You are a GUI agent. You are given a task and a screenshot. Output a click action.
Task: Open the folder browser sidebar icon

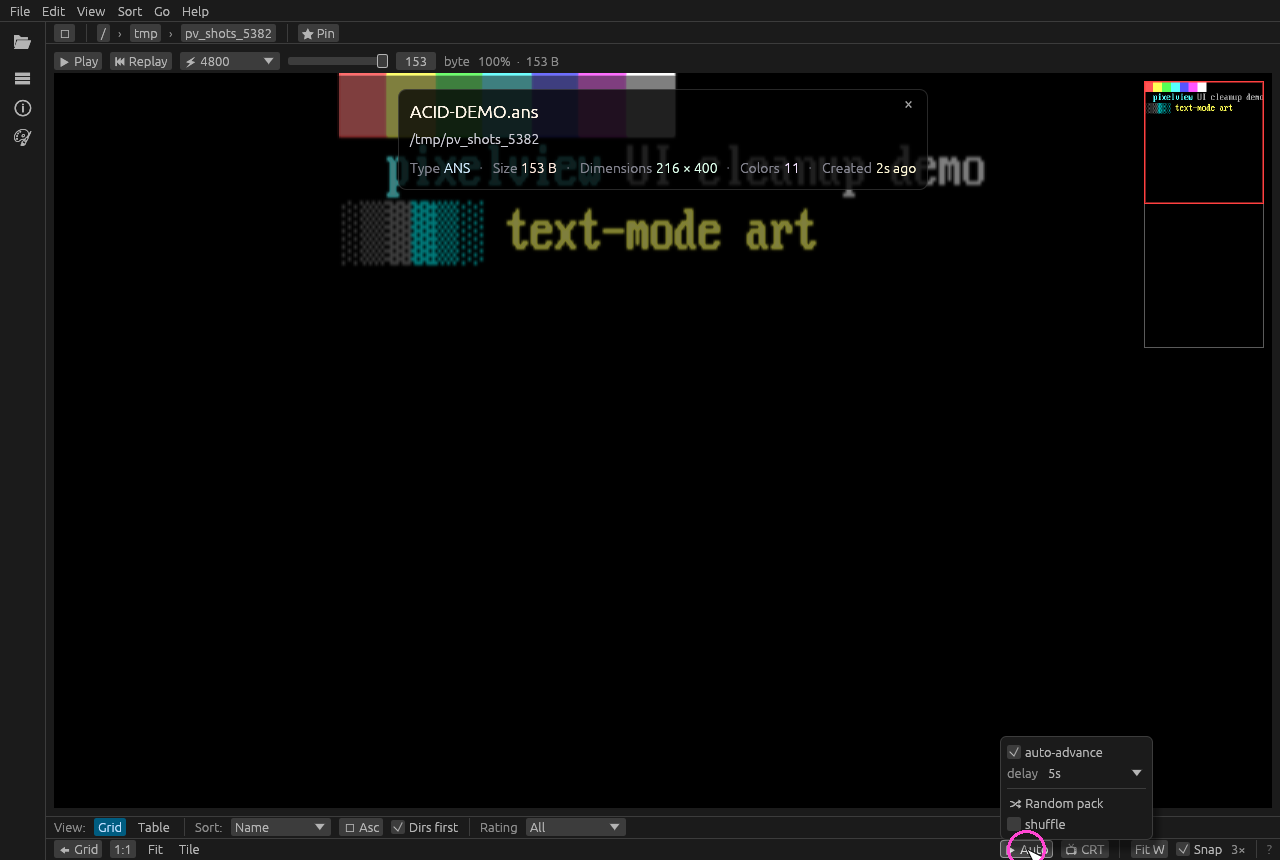coord(22,42)
